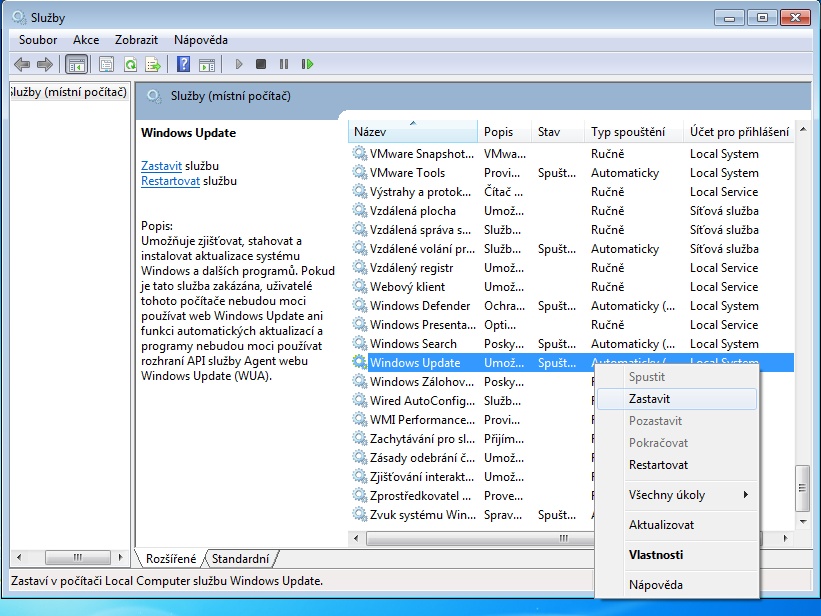The image size is (821, 616).
Task: Switch to the Standardní tab
Action: point(241,559)
